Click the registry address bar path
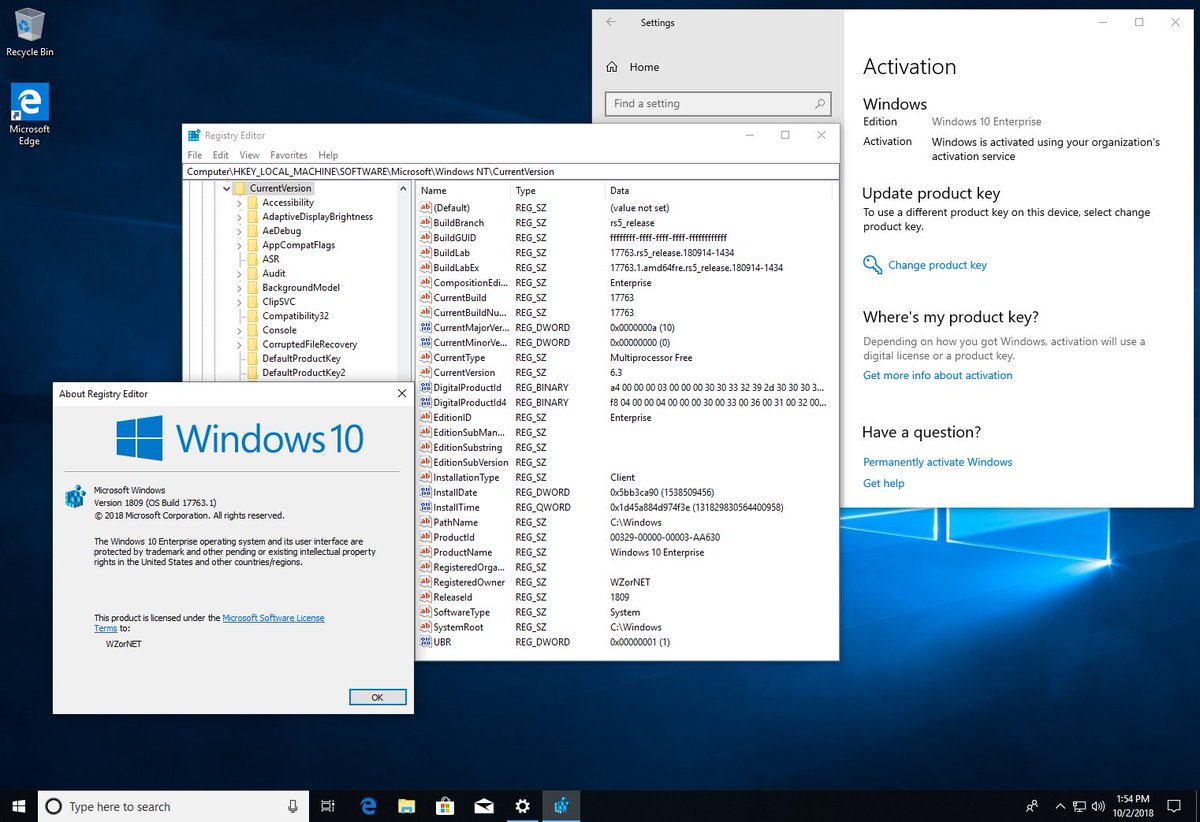 512,171
